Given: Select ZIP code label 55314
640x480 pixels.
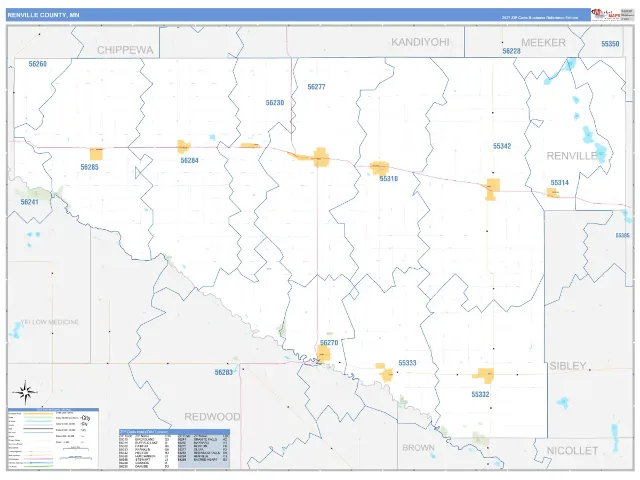Looking at the screenshot, I should pyautogui.click(x=560, y=183).
